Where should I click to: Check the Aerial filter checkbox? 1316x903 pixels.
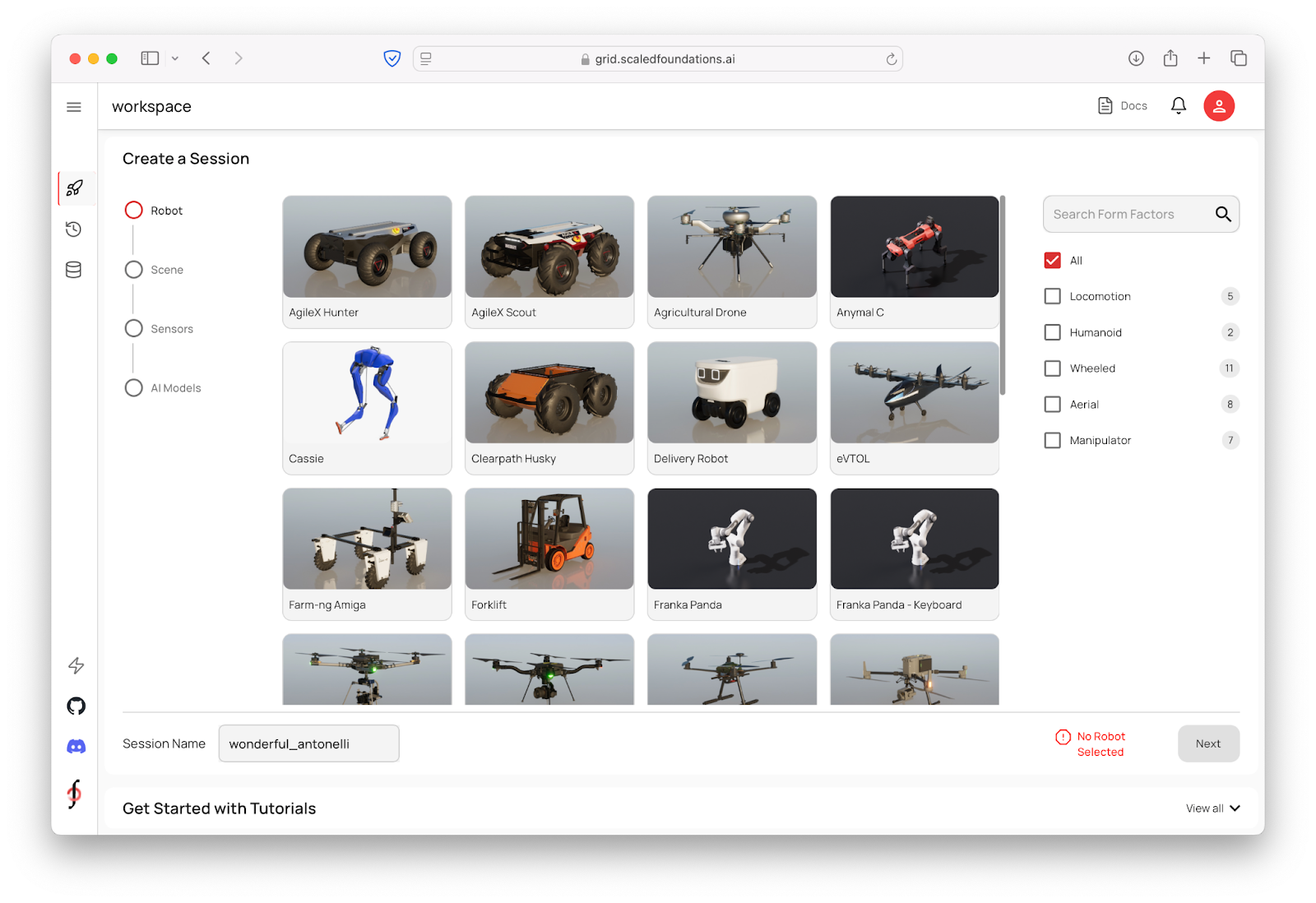pyautogui.click(x=1052, y=405)
